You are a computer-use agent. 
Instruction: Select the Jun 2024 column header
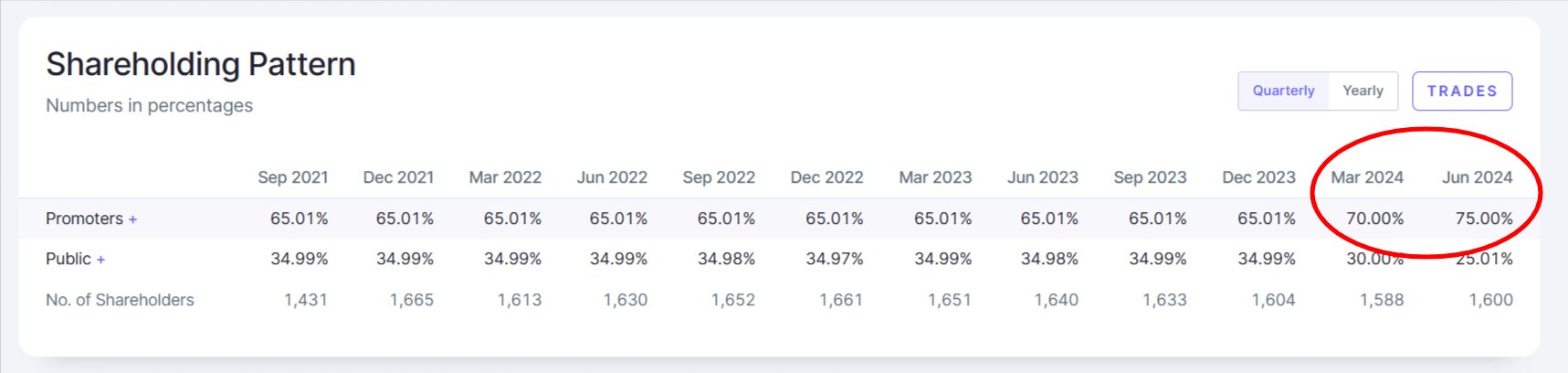tap(1477, 177)
